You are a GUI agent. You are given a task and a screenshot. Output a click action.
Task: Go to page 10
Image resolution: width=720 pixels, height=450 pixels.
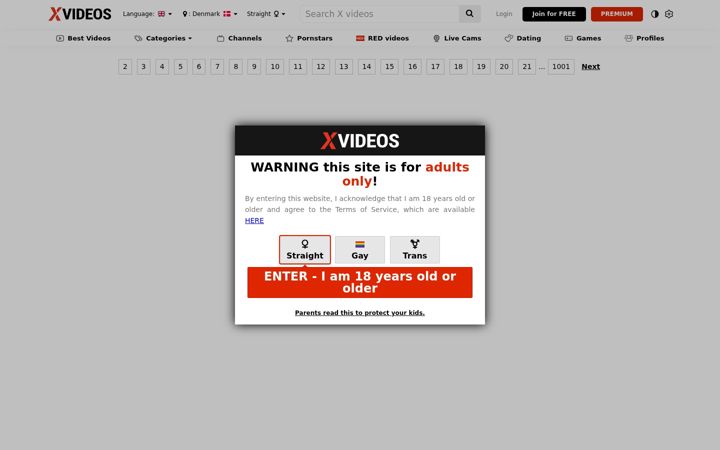point(275,67)
